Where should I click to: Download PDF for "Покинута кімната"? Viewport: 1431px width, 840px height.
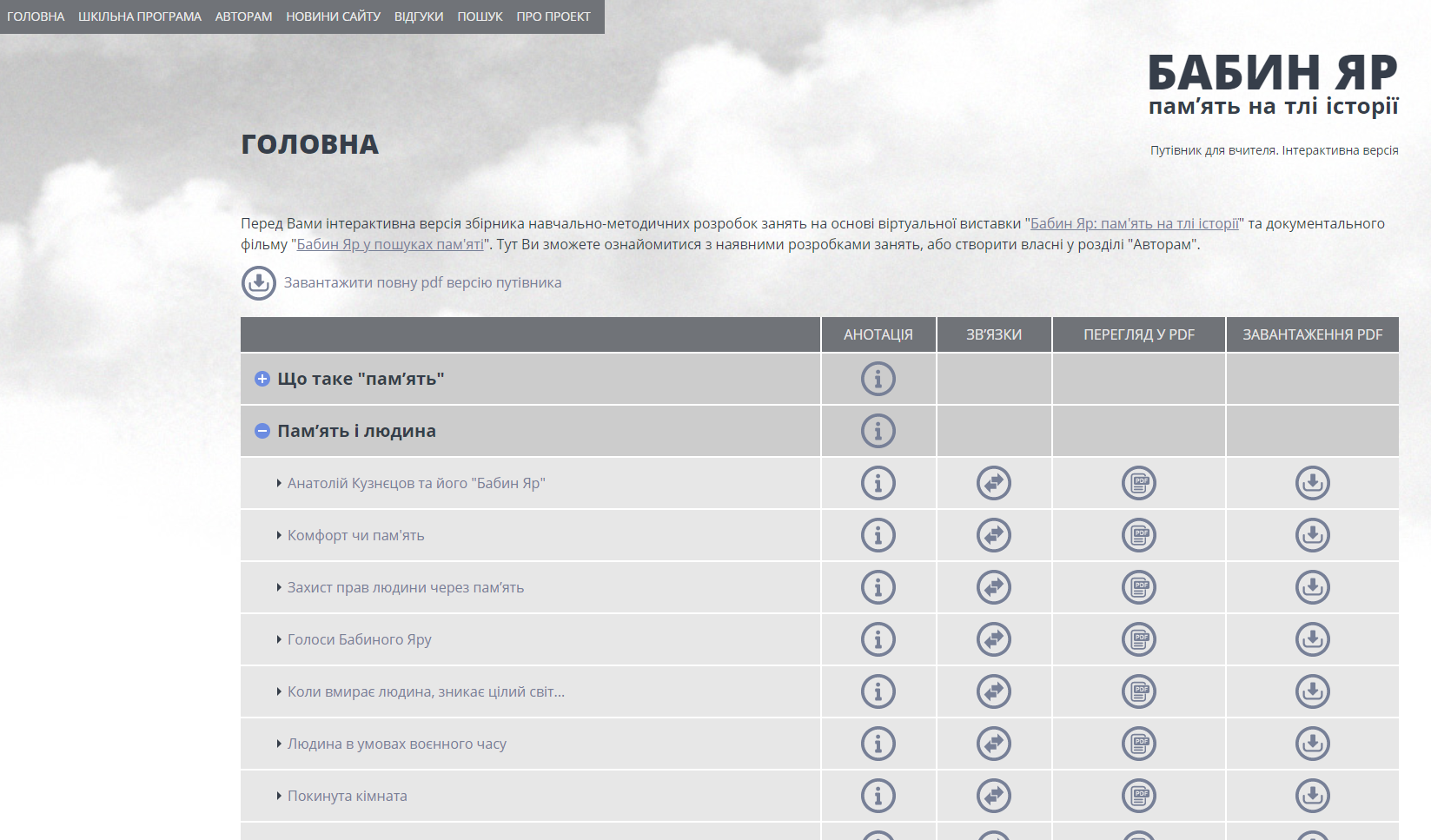click(x=1312, y=796)
